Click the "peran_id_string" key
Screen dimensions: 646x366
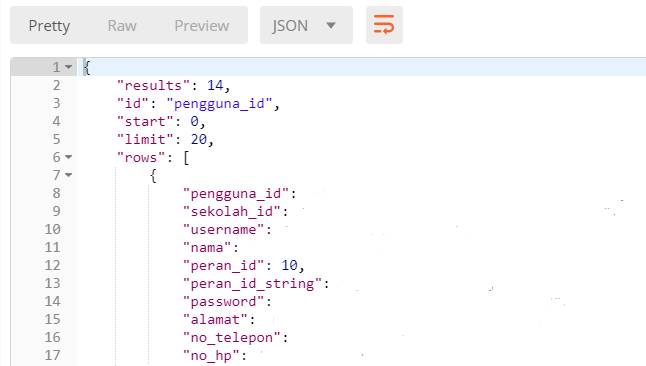252,284
